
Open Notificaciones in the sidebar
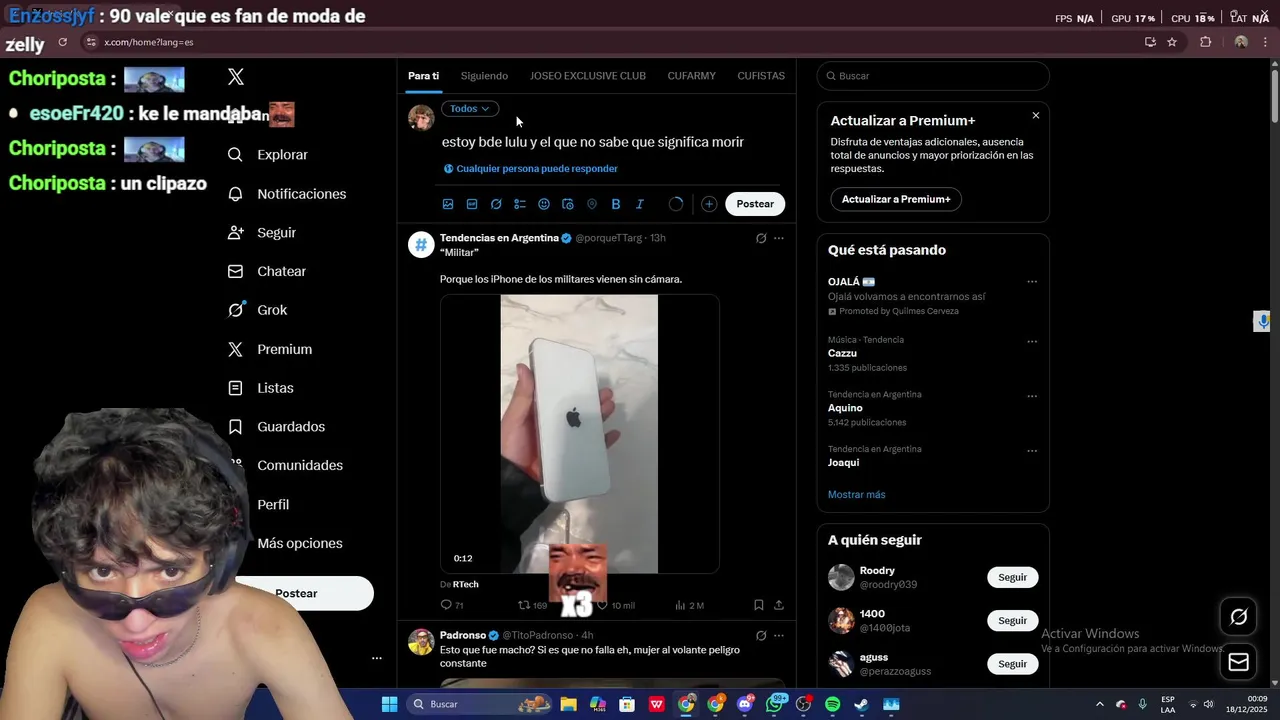coord(287,194)
